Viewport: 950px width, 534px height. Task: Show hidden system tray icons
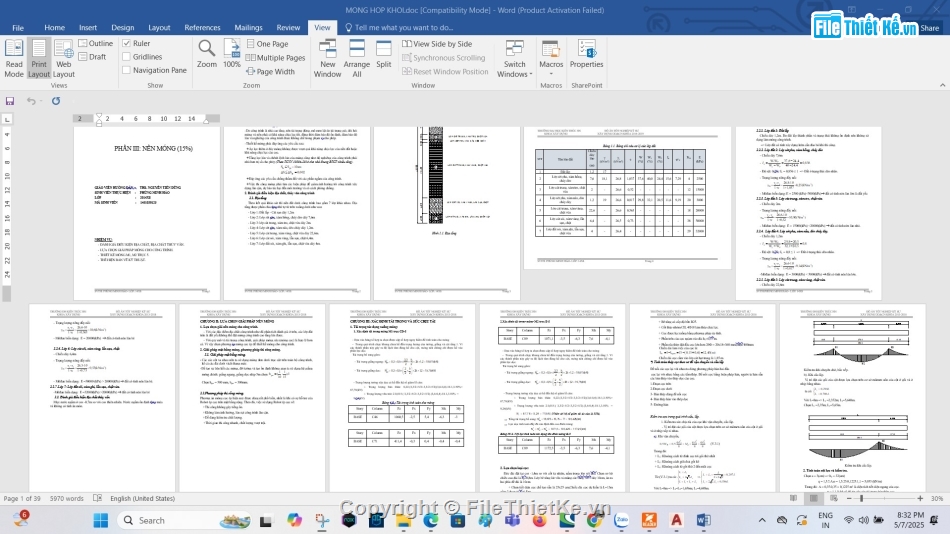762,520
